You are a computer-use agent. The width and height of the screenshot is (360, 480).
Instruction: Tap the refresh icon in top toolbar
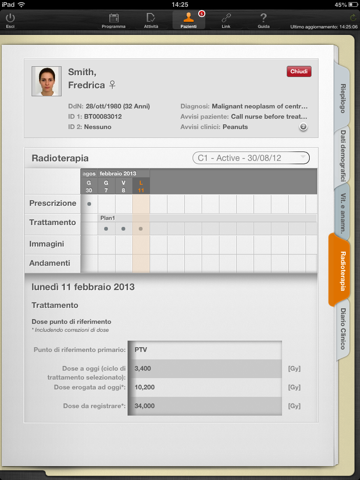click(x=353, y=17)
